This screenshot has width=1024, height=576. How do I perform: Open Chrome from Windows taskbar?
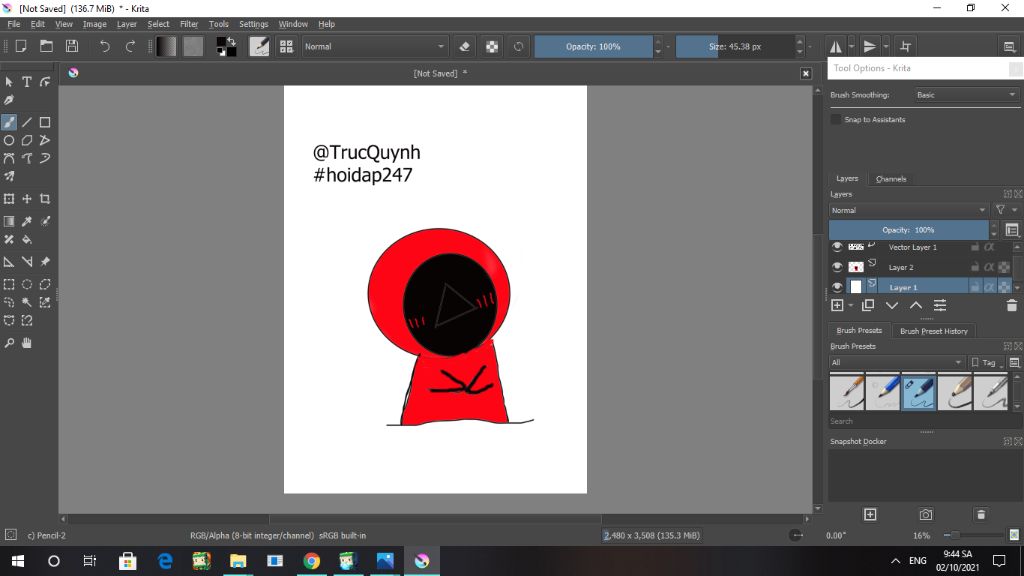[312, 561]
